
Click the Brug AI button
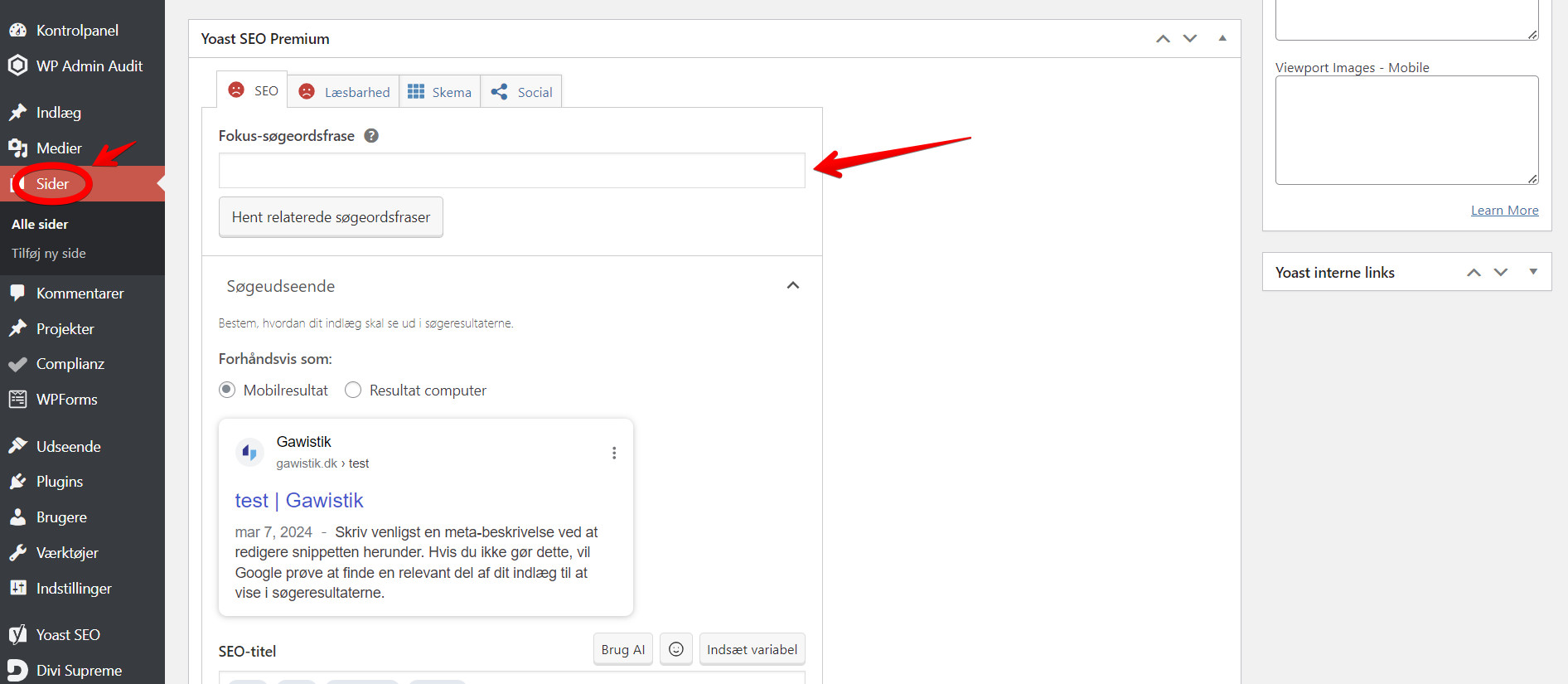click(622, 649)
